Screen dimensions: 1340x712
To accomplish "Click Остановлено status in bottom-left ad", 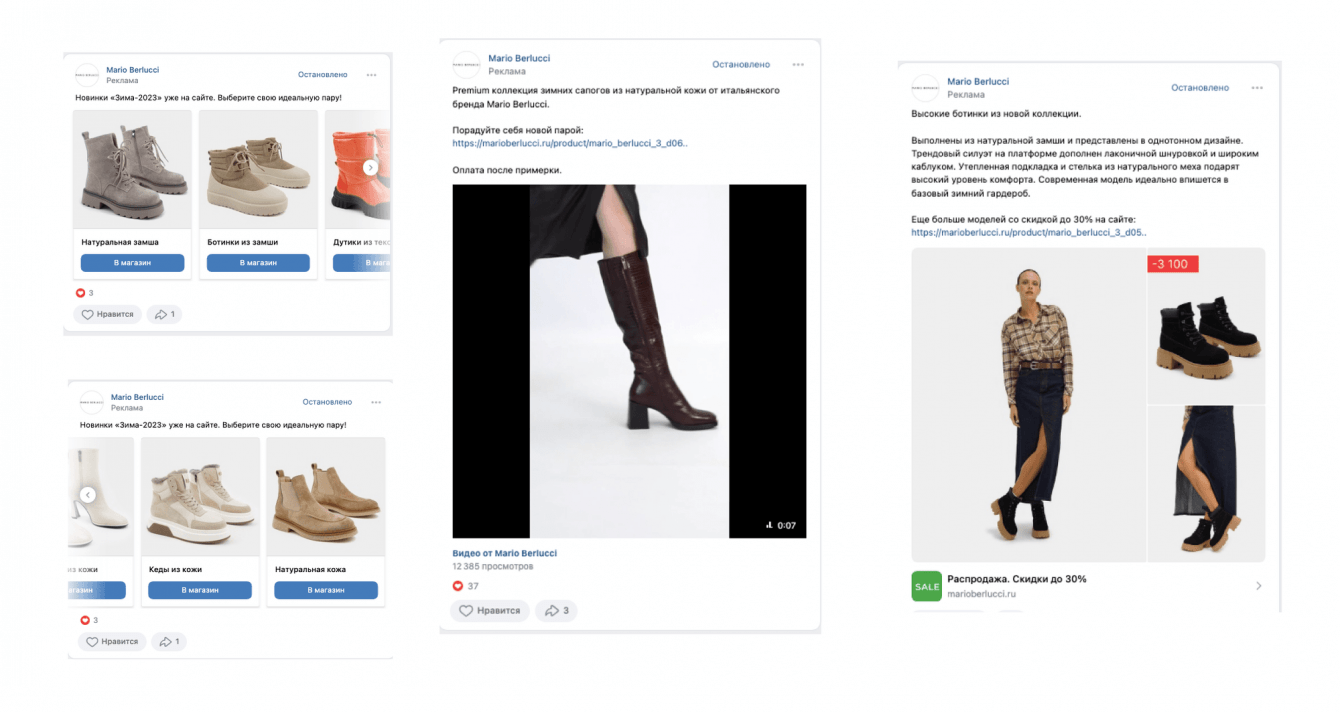I will tap(327, 402).
